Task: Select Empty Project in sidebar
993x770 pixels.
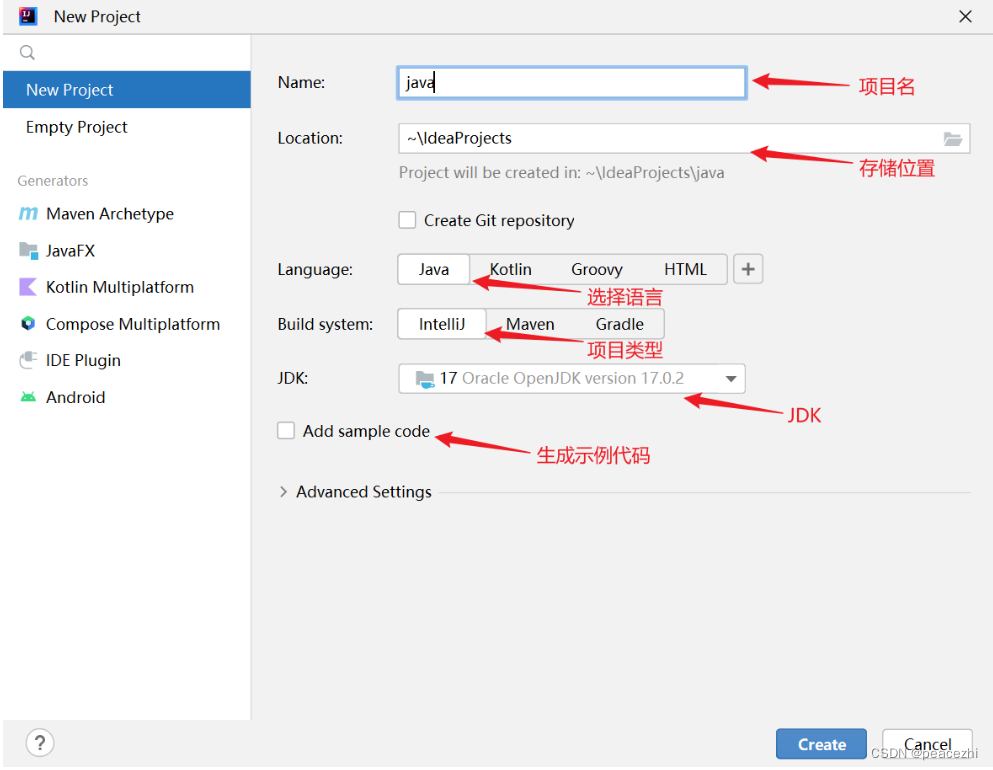Action: (x=77, y=127)
